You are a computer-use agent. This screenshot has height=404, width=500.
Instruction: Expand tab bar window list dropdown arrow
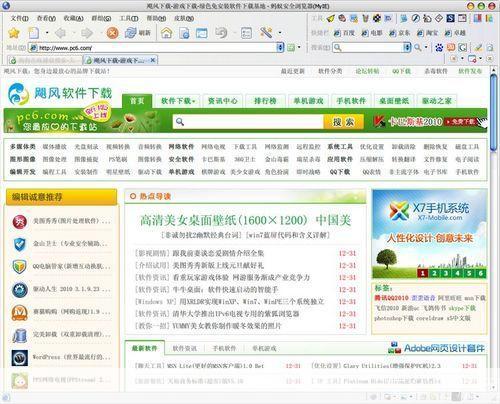(x=480, y=59)
